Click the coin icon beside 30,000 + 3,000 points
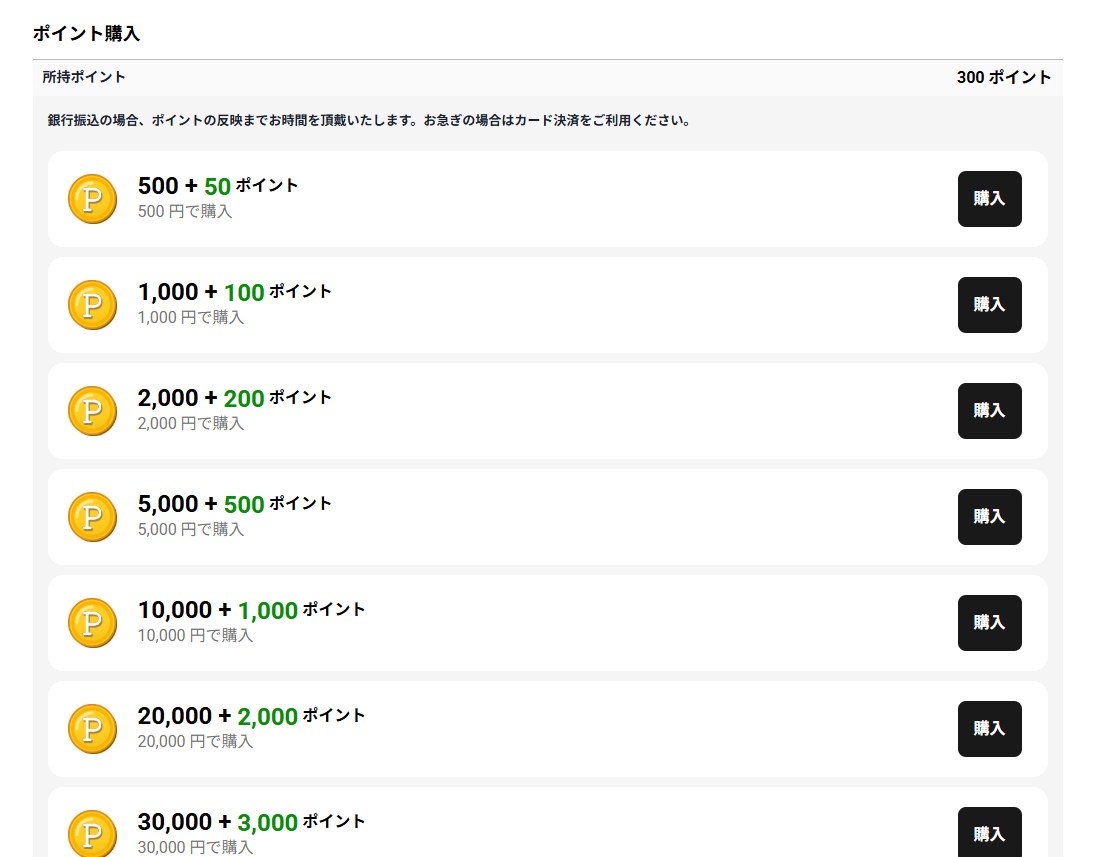Screen dimensions: 1104x857 92,834
